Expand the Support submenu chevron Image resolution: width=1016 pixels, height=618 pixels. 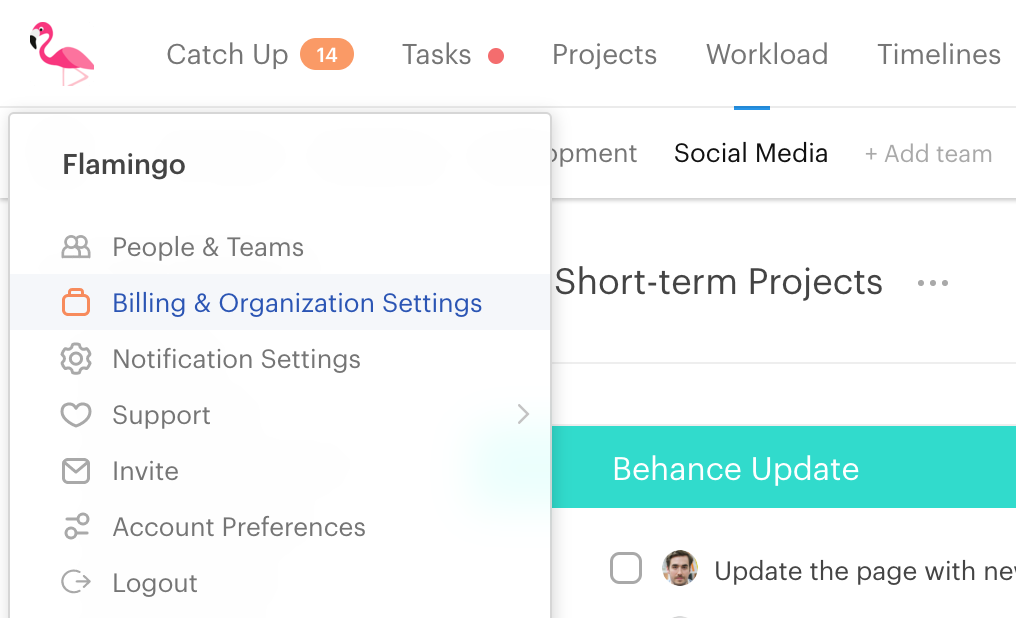524,414
